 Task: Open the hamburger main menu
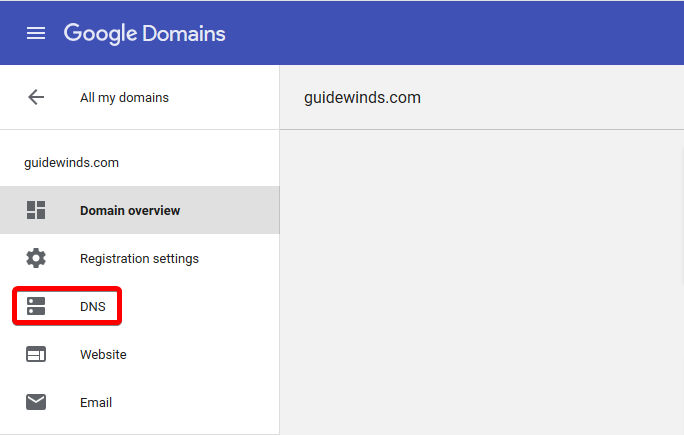[36, 33]
